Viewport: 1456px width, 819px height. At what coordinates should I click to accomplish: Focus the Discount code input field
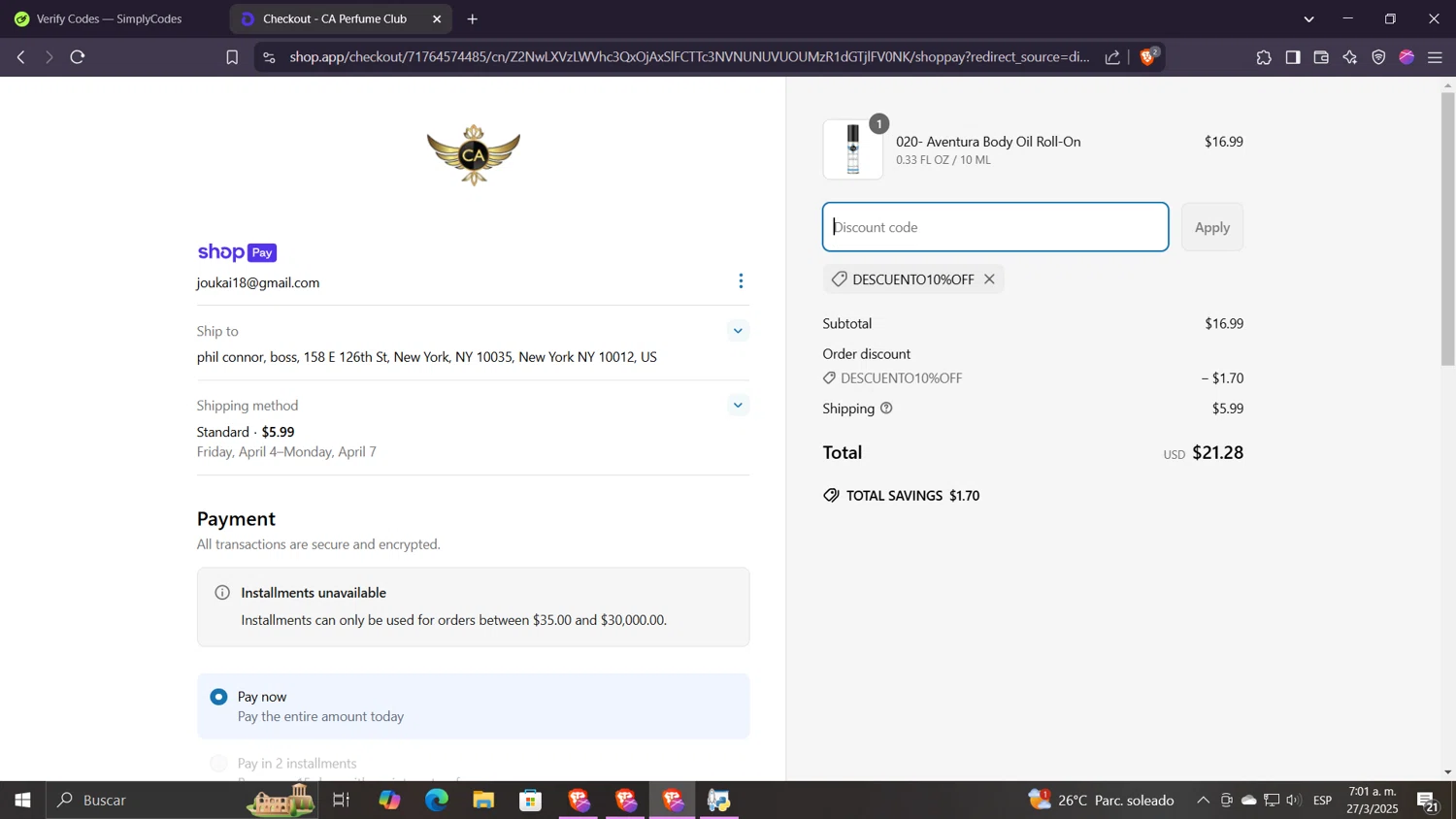996,227
